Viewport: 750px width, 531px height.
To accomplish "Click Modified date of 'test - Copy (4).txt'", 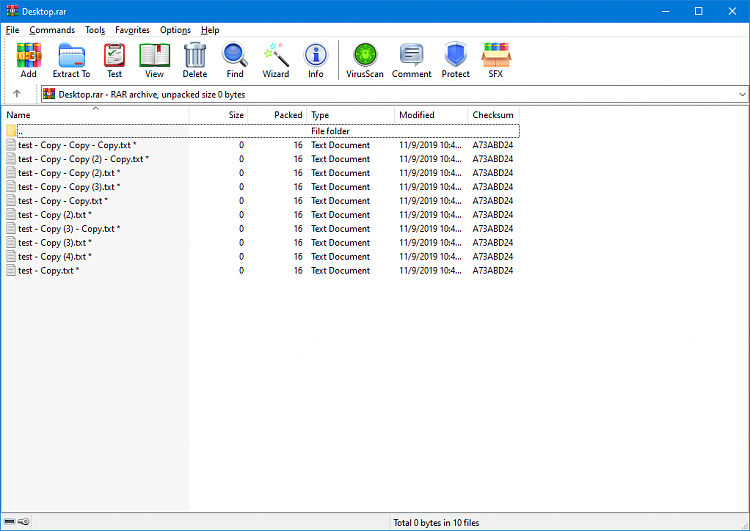I will point(430,256).
